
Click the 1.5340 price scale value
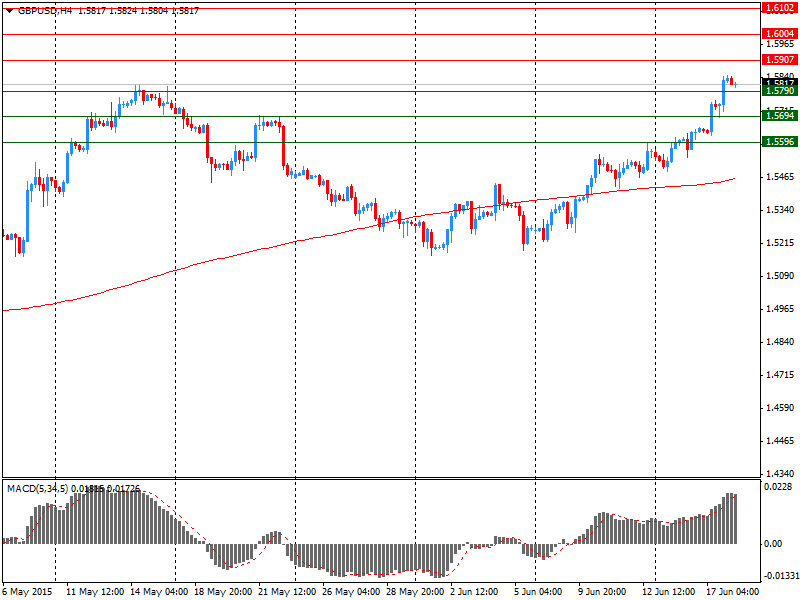[x=780, y=210]
